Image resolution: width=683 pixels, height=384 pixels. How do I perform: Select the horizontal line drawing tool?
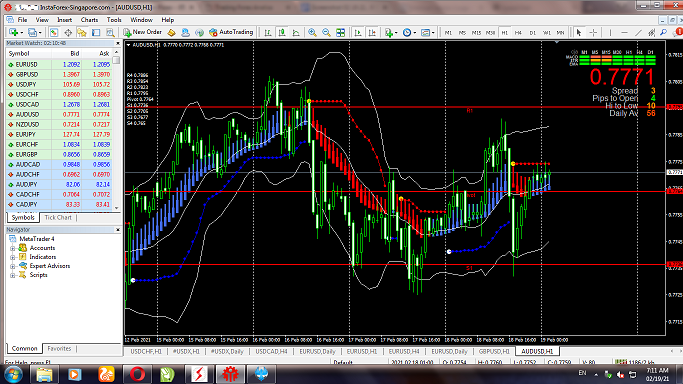pos(624,33)
